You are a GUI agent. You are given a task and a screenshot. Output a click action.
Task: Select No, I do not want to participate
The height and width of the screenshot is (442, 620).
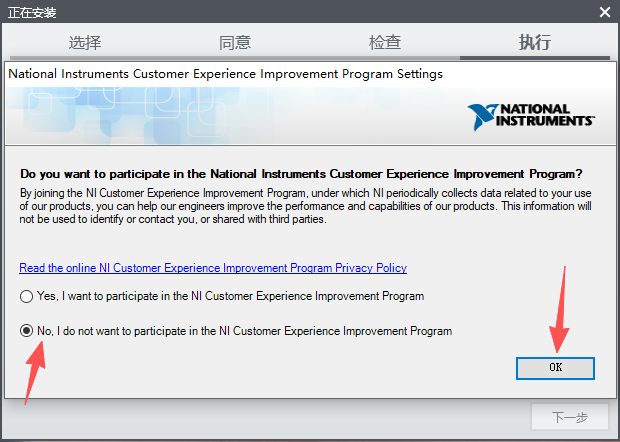click(26, 331)
